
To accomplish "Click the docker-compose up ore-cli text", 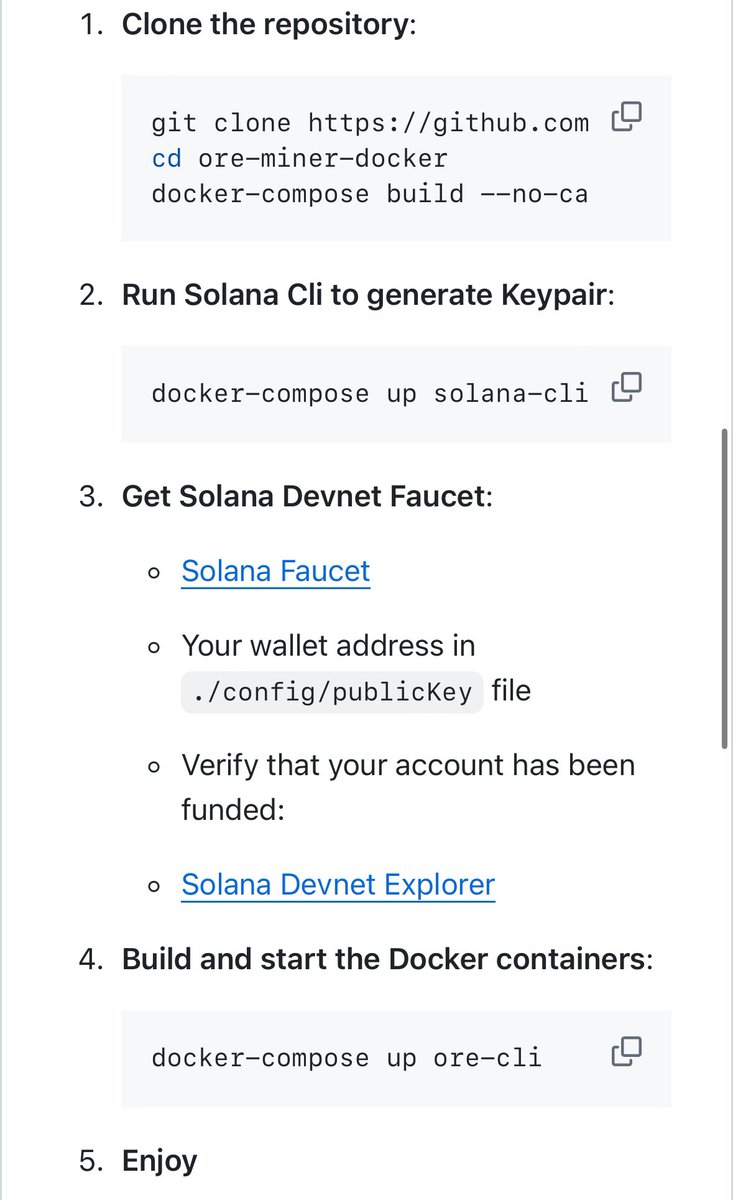I will click(346, 1058).
